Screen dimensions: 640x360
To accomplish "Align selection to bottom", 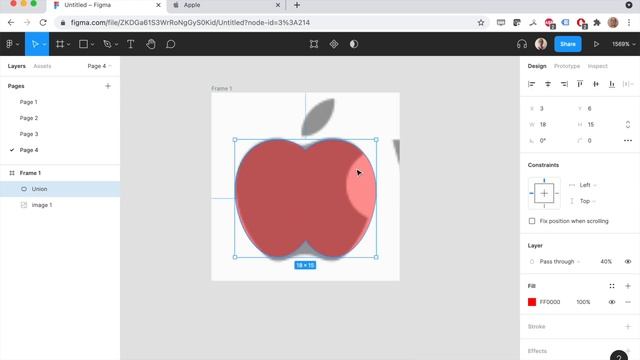I will click(x=612, y=84).
